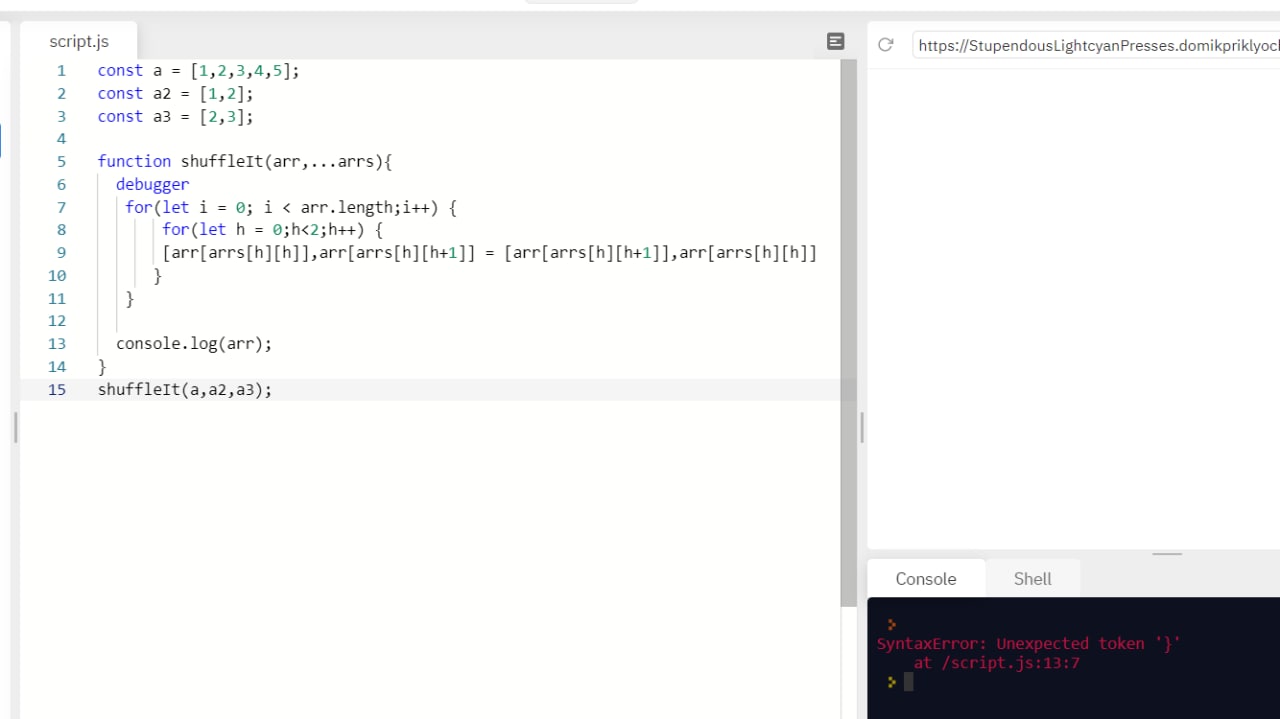
Task: Click the editor format icon beside script.js tab
Action: point(836,41)
